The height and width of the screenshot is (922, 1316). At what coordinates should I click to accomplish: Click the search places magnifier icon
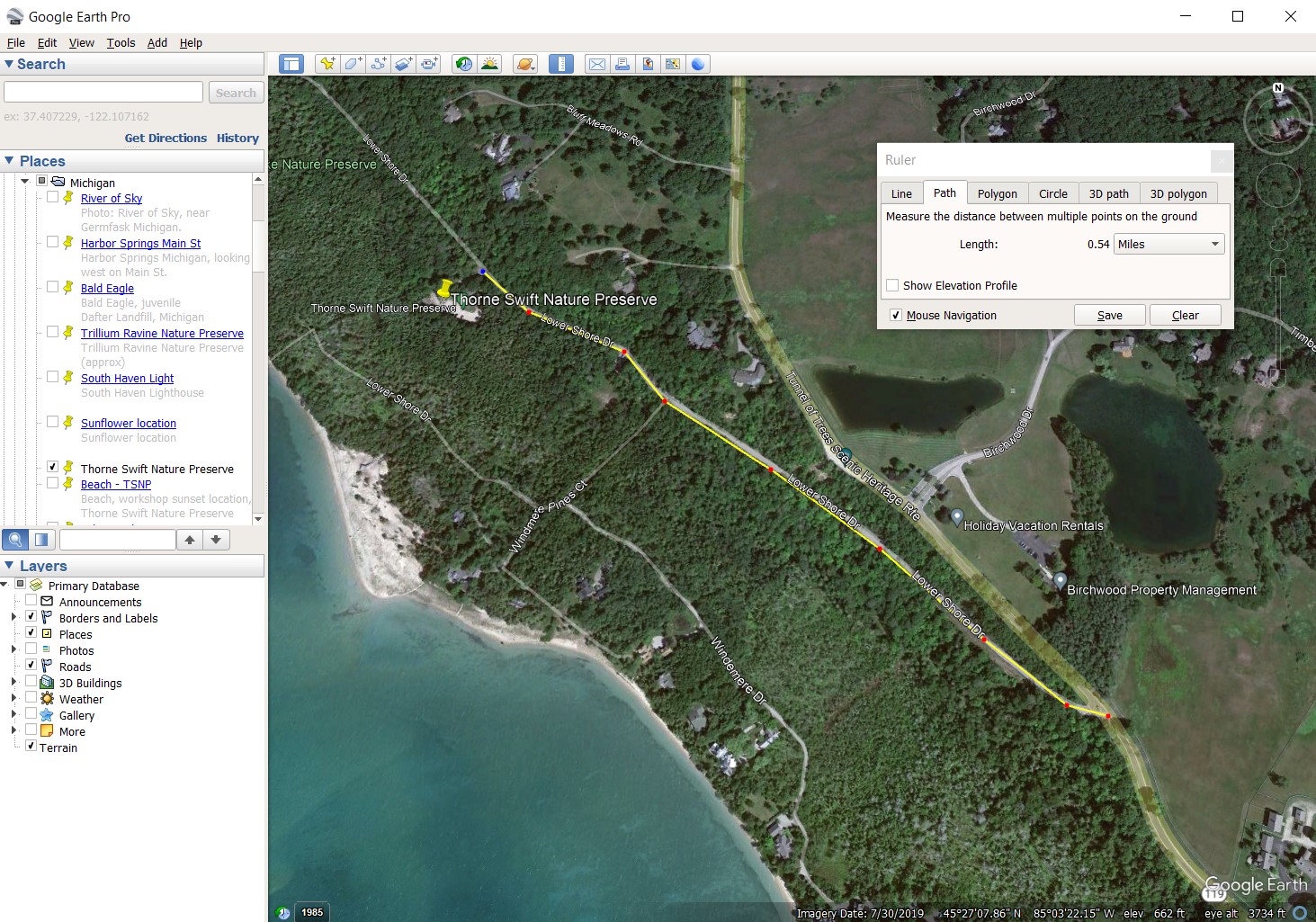coord(15,540)
